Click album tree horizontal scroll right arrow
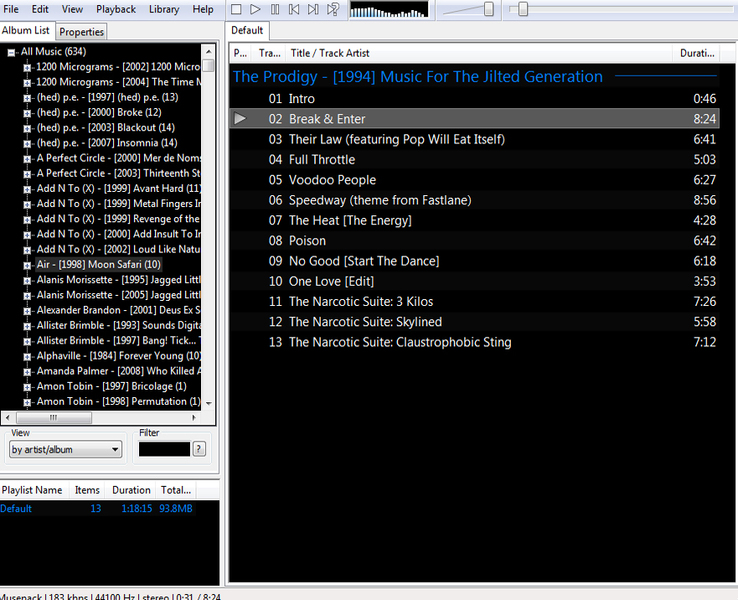Image resolution: width=738 pixels, height=600 pixels. 194,417
